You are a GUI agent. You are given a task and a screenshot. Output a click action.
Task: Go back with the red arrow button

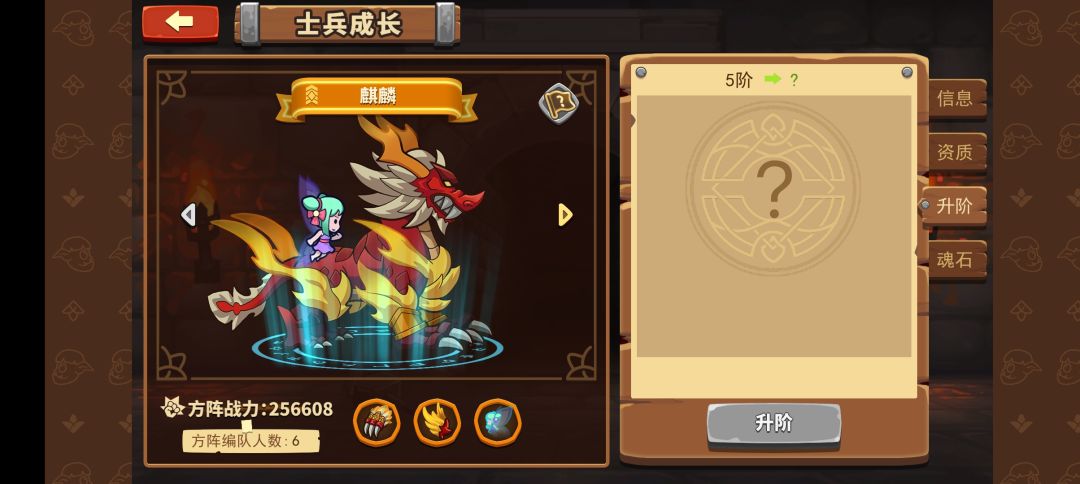coord(180,23)
